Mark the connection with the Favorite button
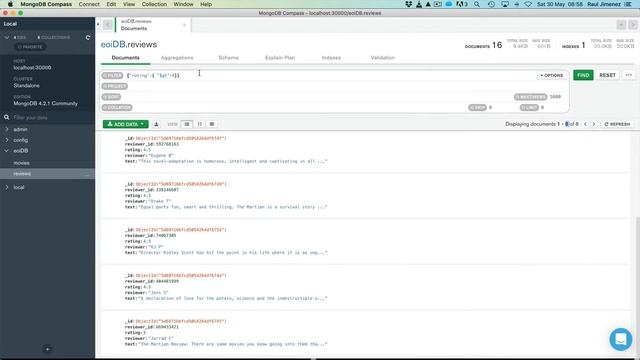The height and width of the screenshot is (360, 640). tap(30, 47)
